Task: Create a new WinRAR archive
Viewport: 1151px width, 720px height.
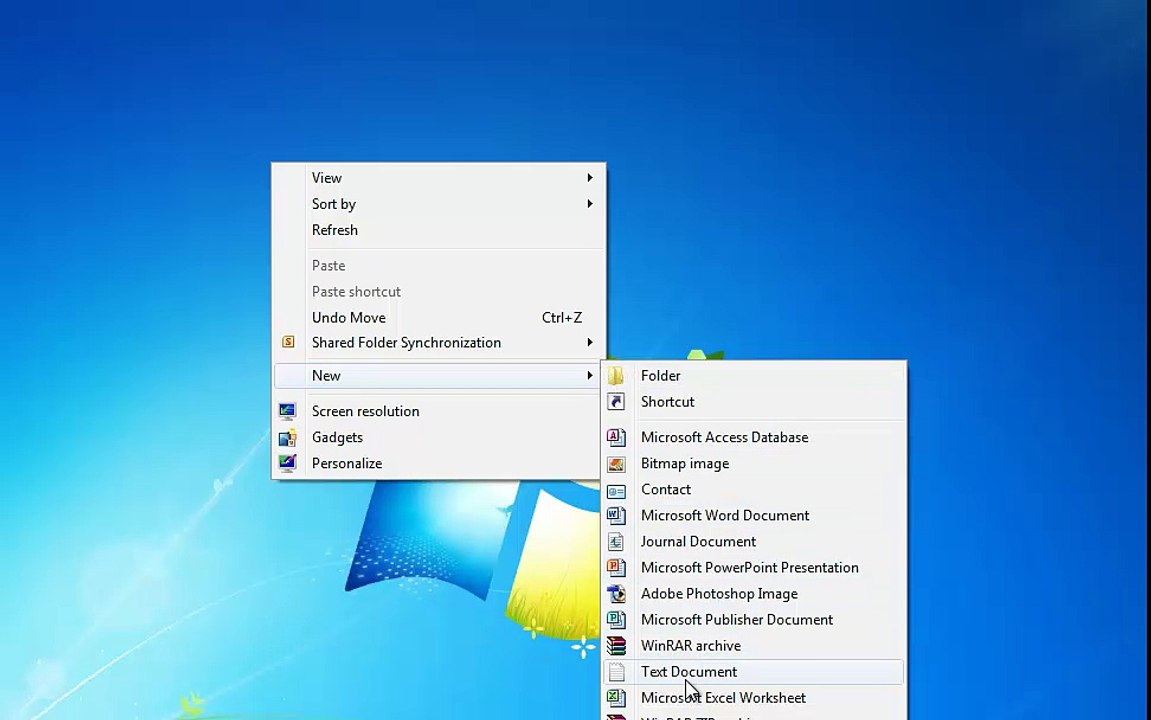Action: pyautogui.click(x=754, y=646)
